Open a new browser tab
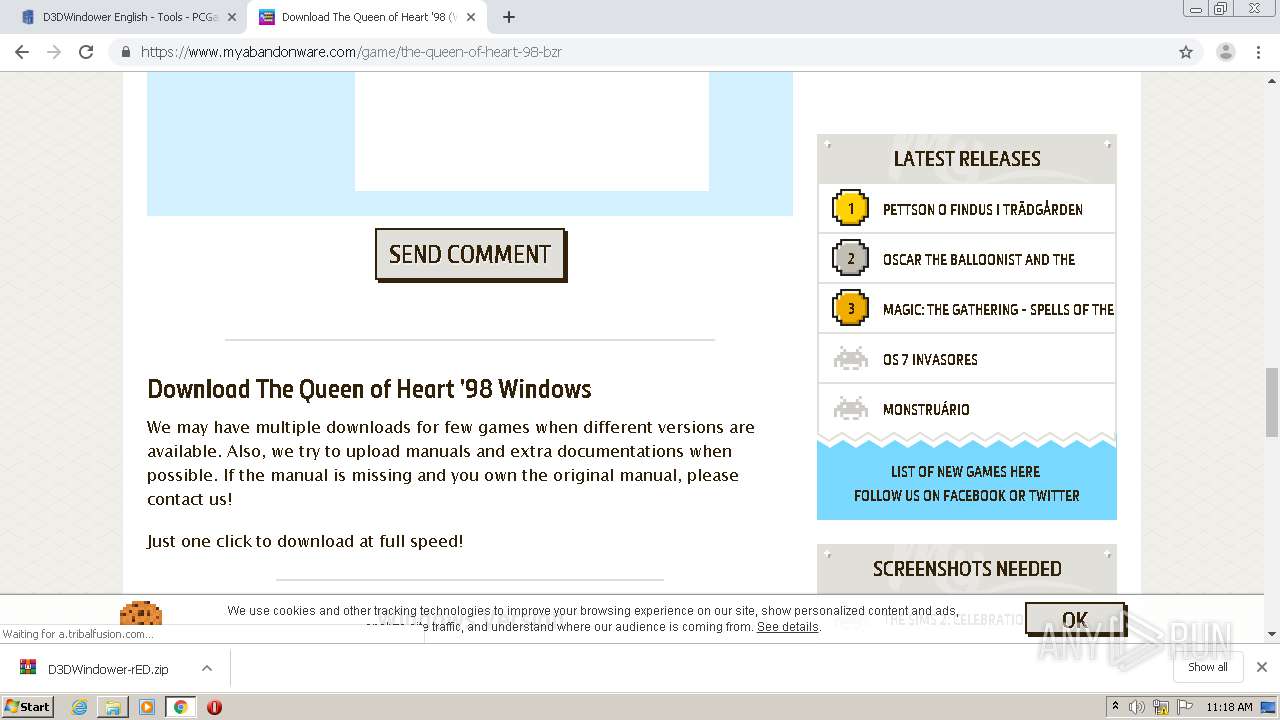 pos(508,17)
